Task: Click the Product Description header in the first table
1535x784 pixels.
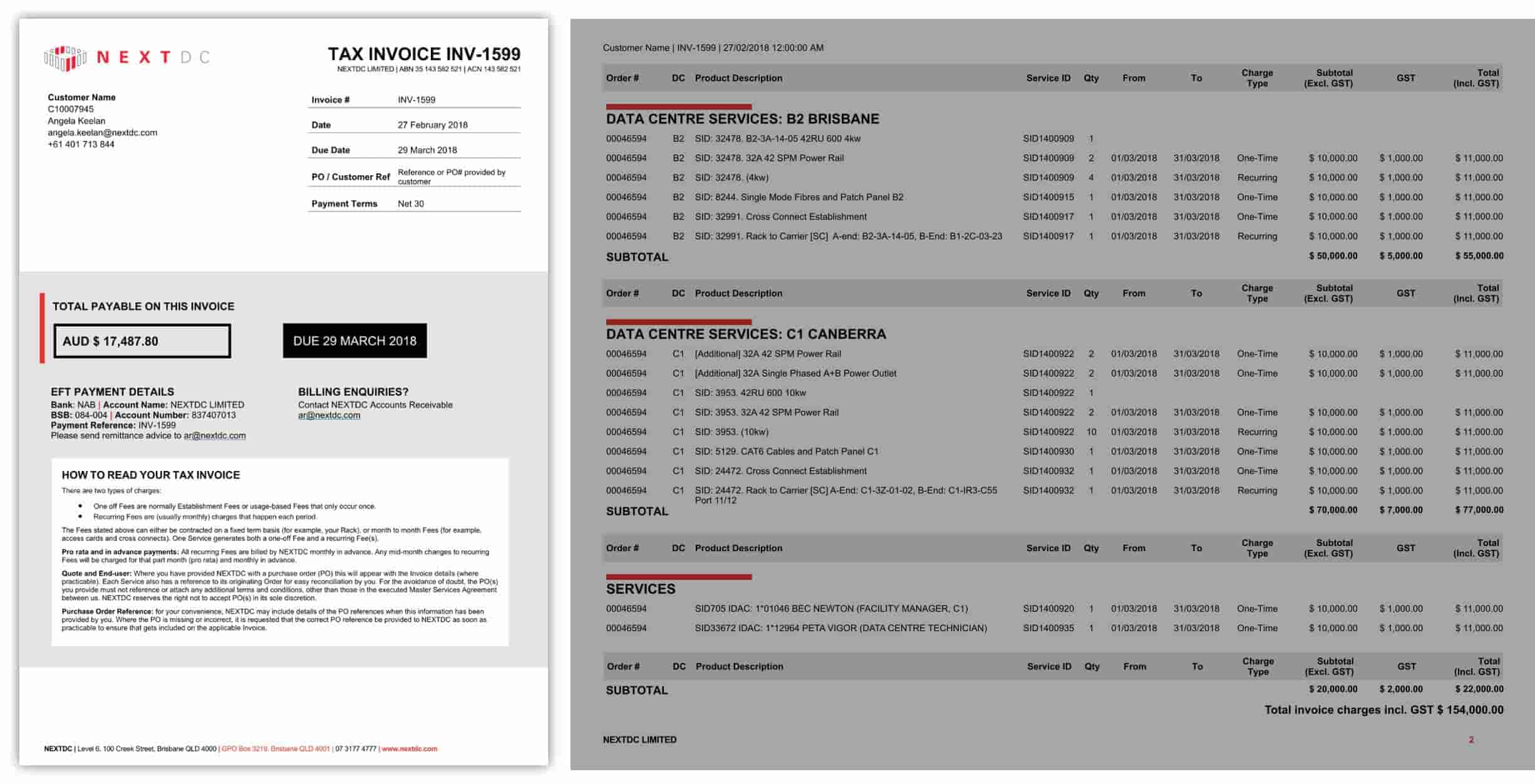Action: point(738,78)
